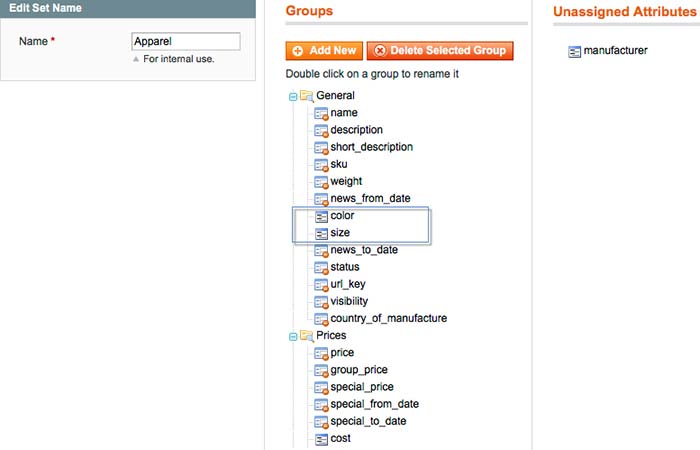The height and width of the screenshot is (450, 700).
Task: Select the size attribute icon
Action: pos(321,233)
